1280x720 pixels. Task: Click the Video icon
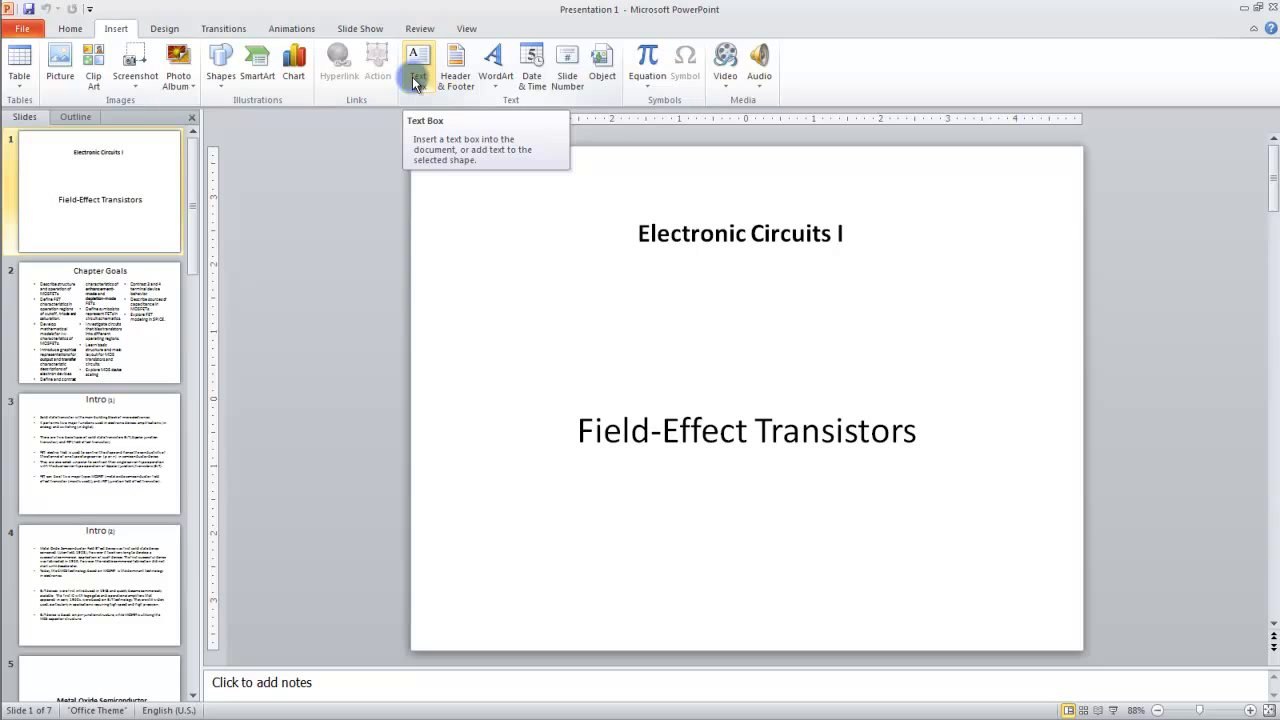tap(725, 56)
